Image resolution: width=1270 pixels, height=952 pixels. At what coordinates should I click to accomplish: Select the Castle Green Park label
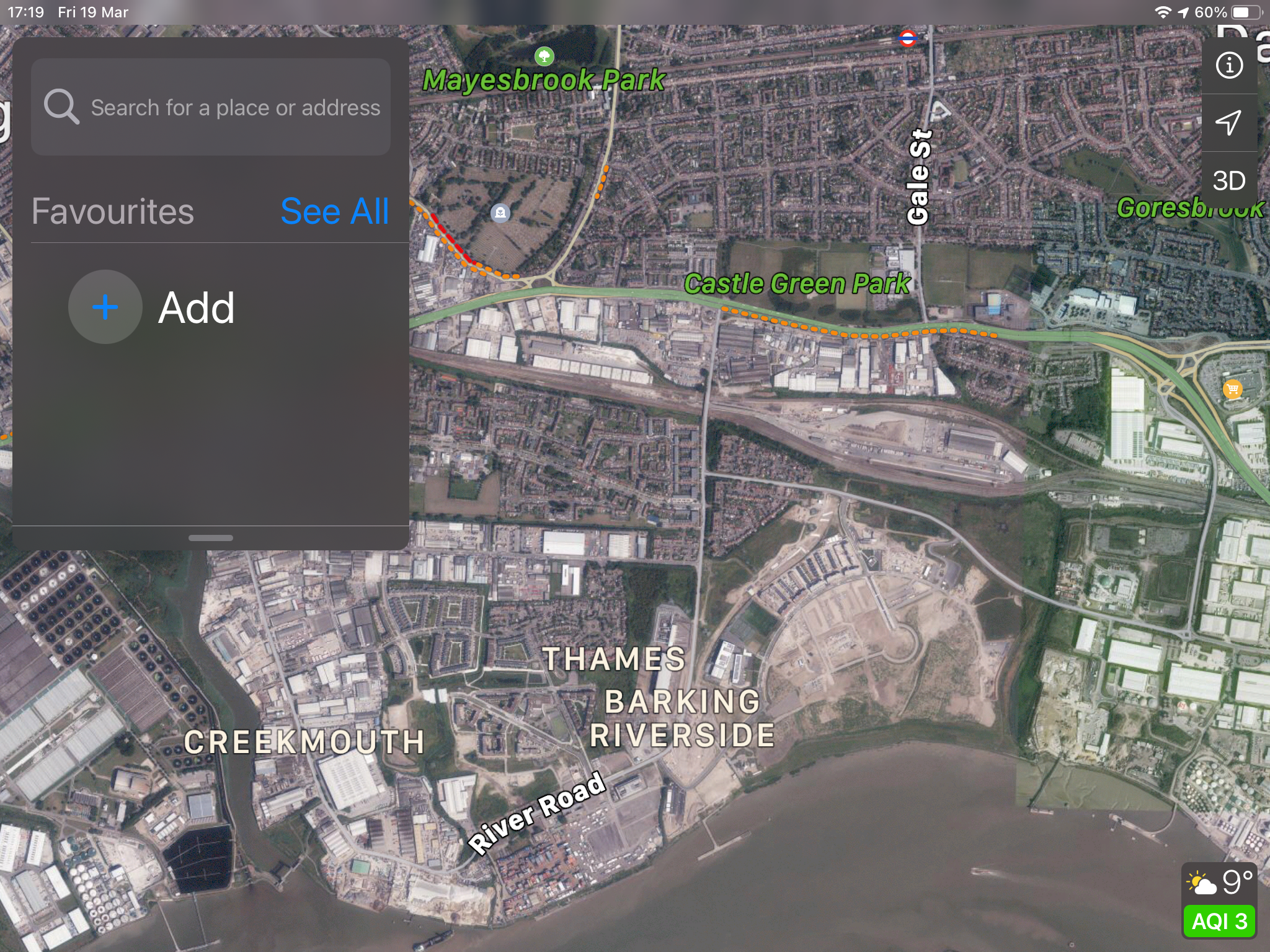point(797,284)
